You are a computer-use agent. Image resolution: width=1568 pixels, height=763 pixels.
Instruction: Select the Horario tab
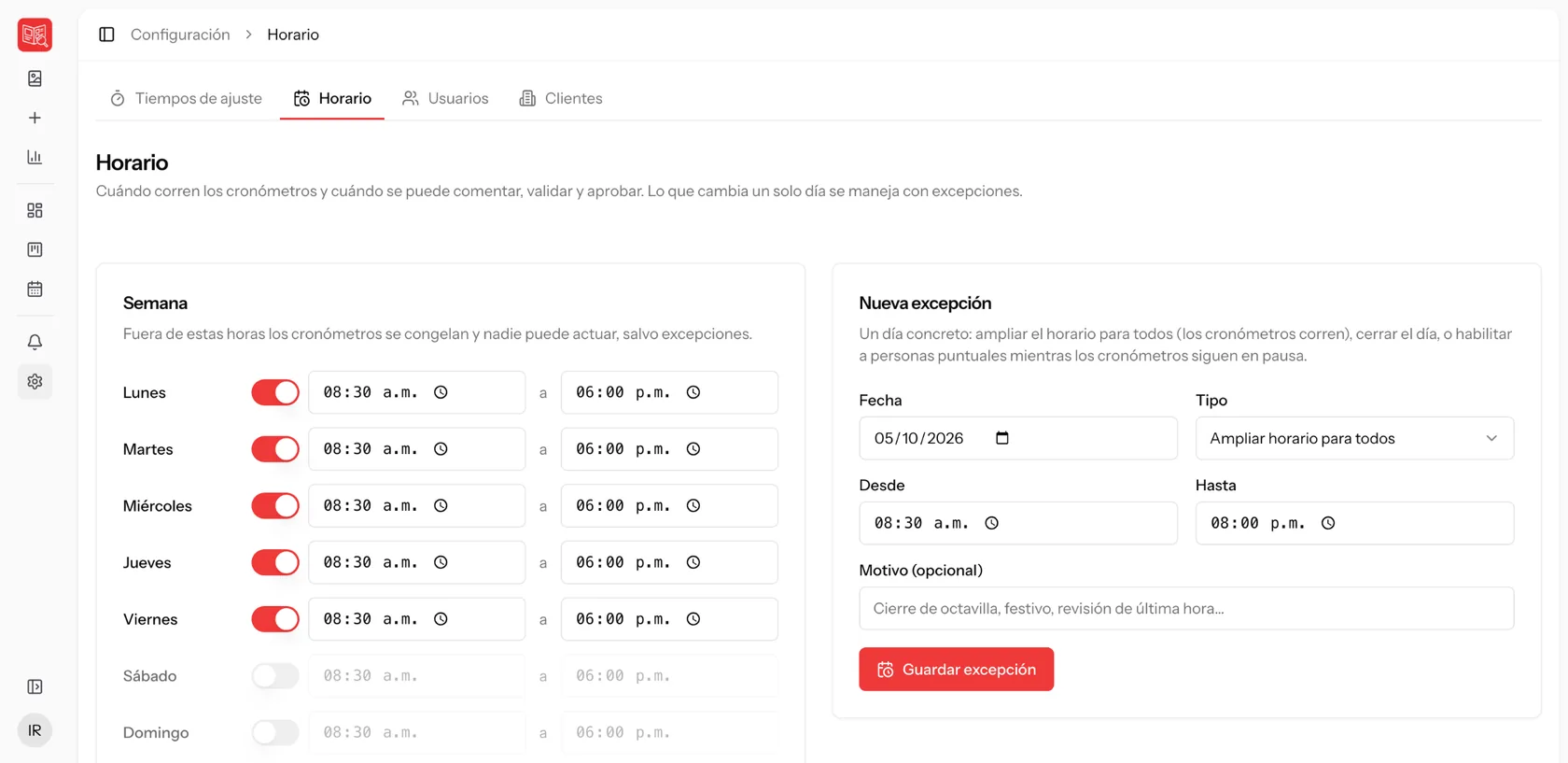point(332,98)
